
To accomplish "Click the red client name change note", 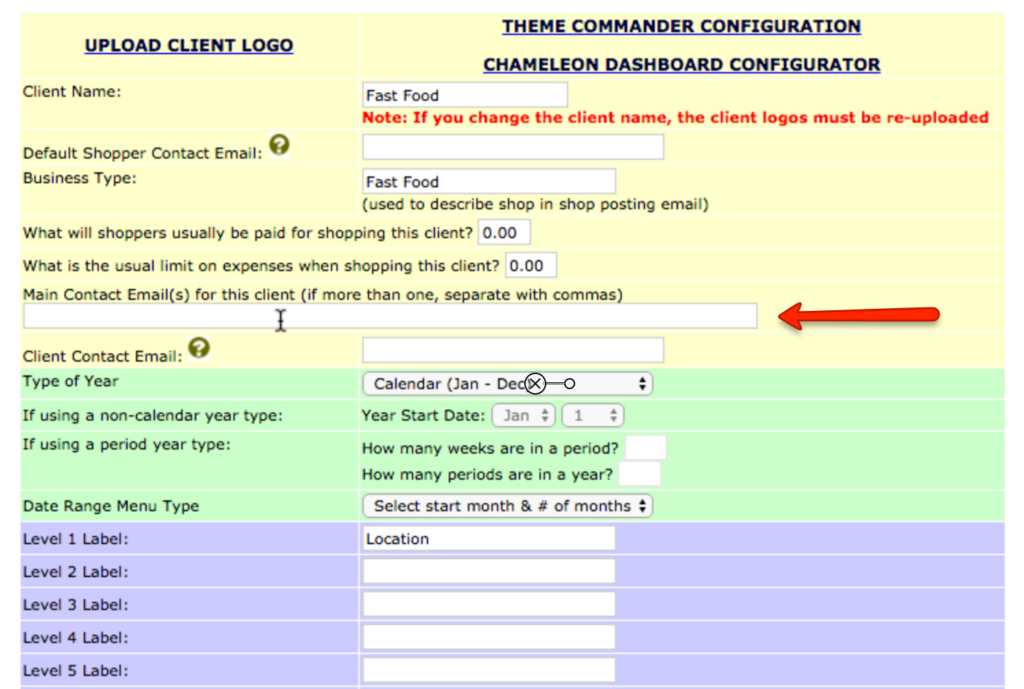I will click(x=675, y=118).
